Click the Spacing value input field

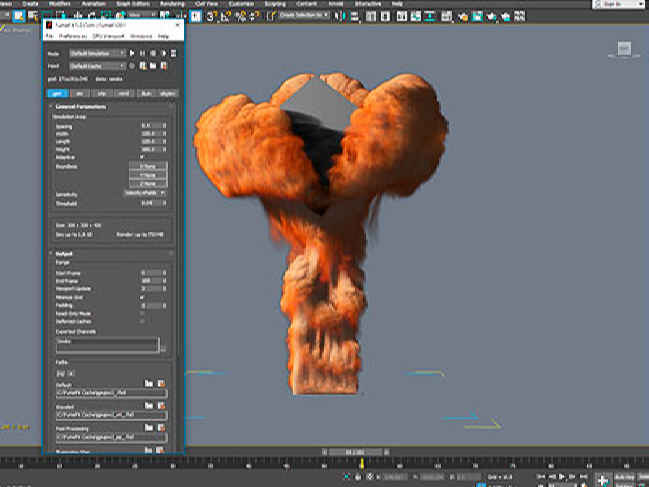pos(148,124)
